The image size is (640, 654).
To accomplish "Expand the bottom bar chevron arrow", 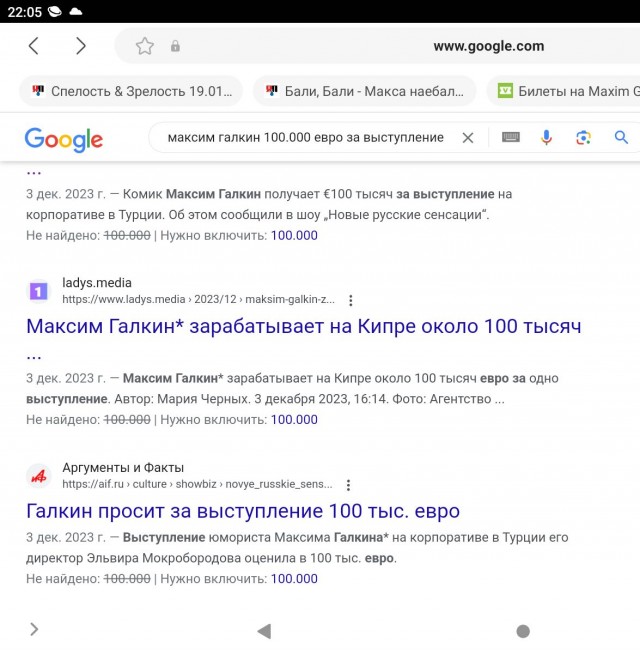I will coord(34,629).
